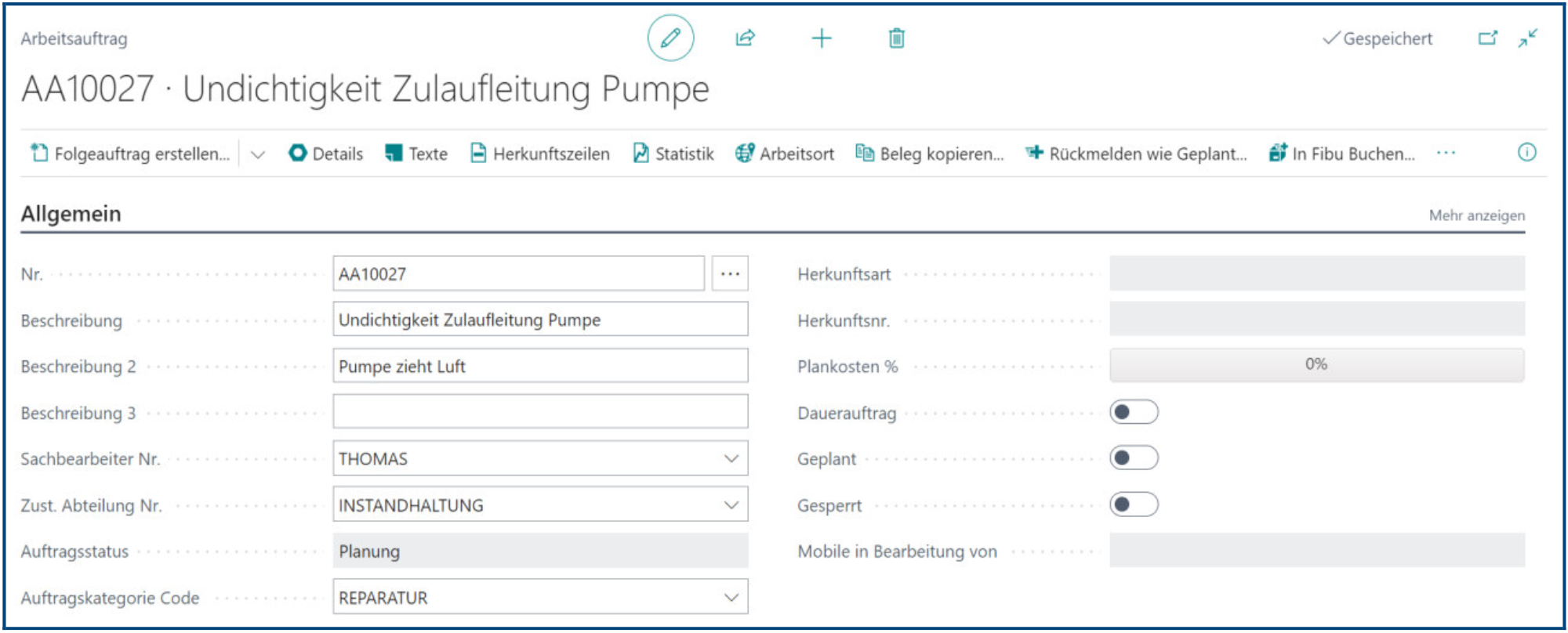Show more actions ellipsis in toolbar
Screen dimensions: 1568x633
pyautogui.click(x=1446, y=153)
